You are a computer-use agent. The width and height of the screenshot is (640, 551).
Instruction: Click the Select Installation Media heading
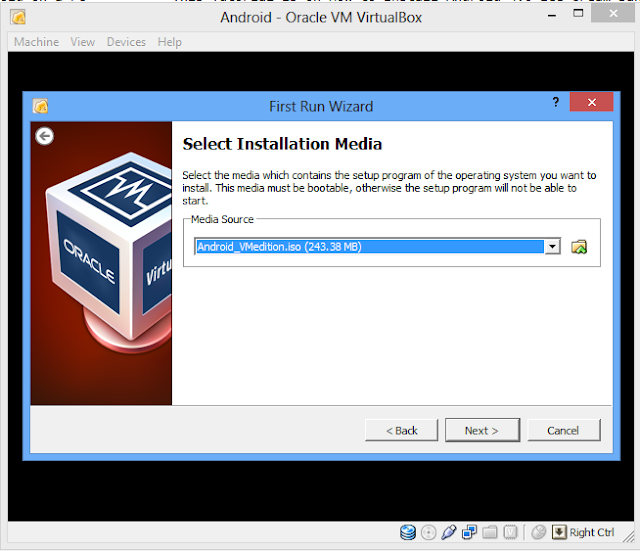pos(282,144)
